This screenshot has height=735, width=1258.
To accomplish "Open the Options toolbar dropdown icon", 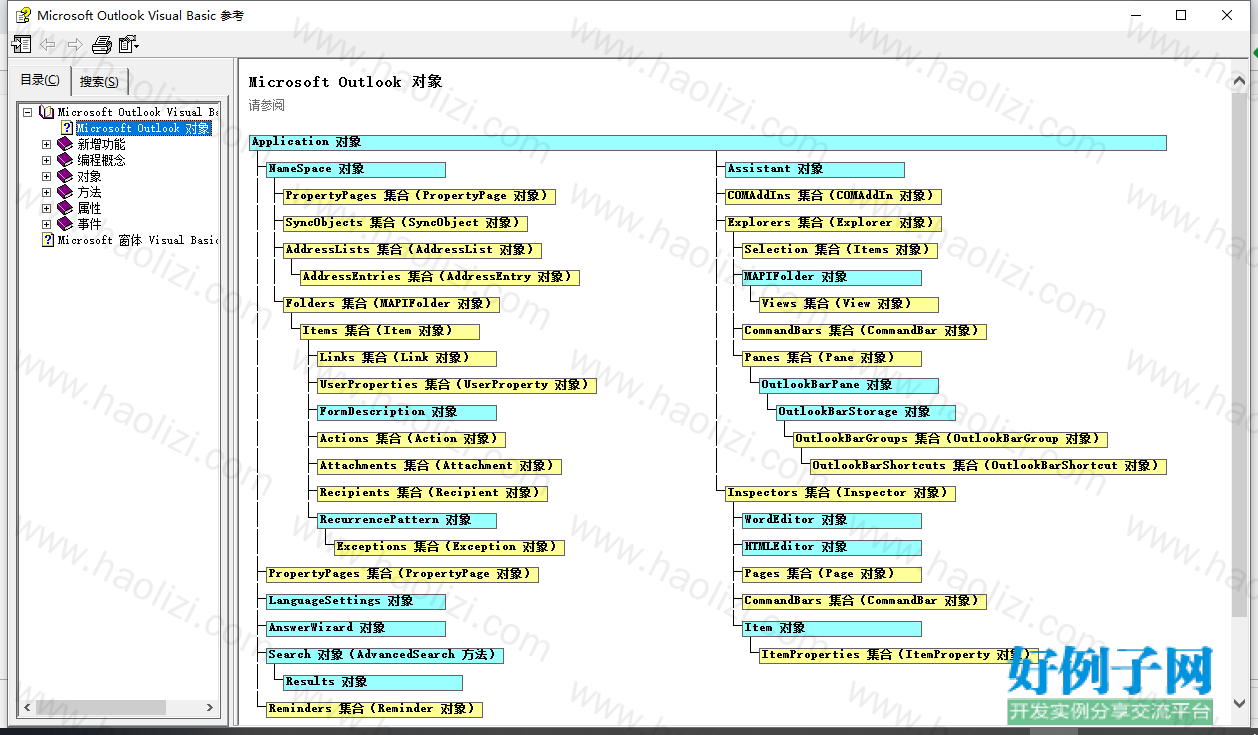I will 129,44.
